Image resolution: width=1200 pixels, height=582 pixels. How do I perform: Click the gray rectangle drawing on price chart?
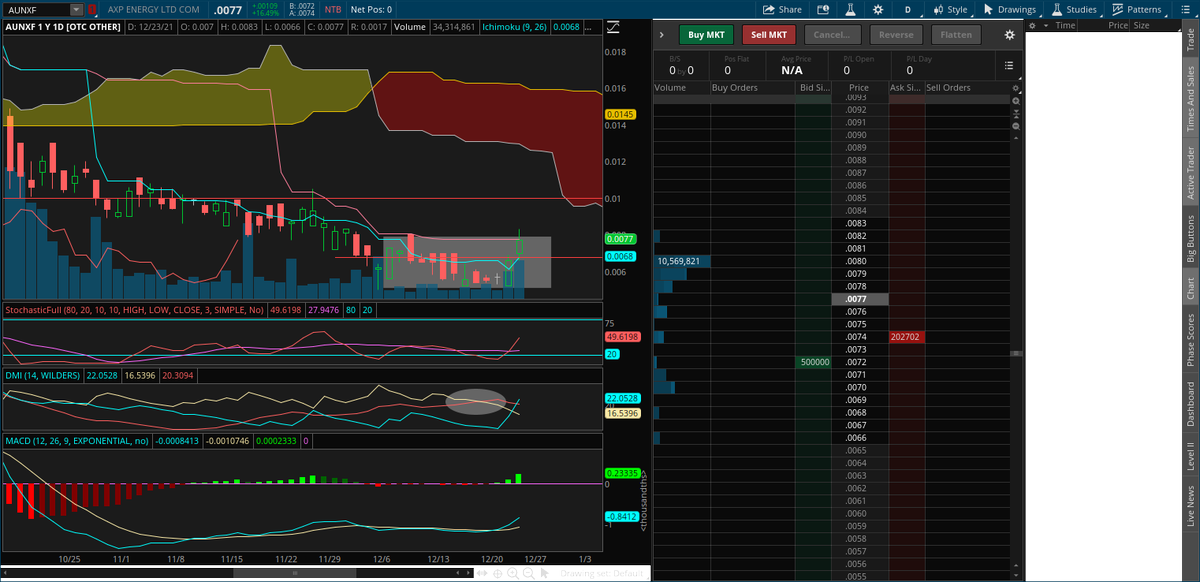(467, 262)
